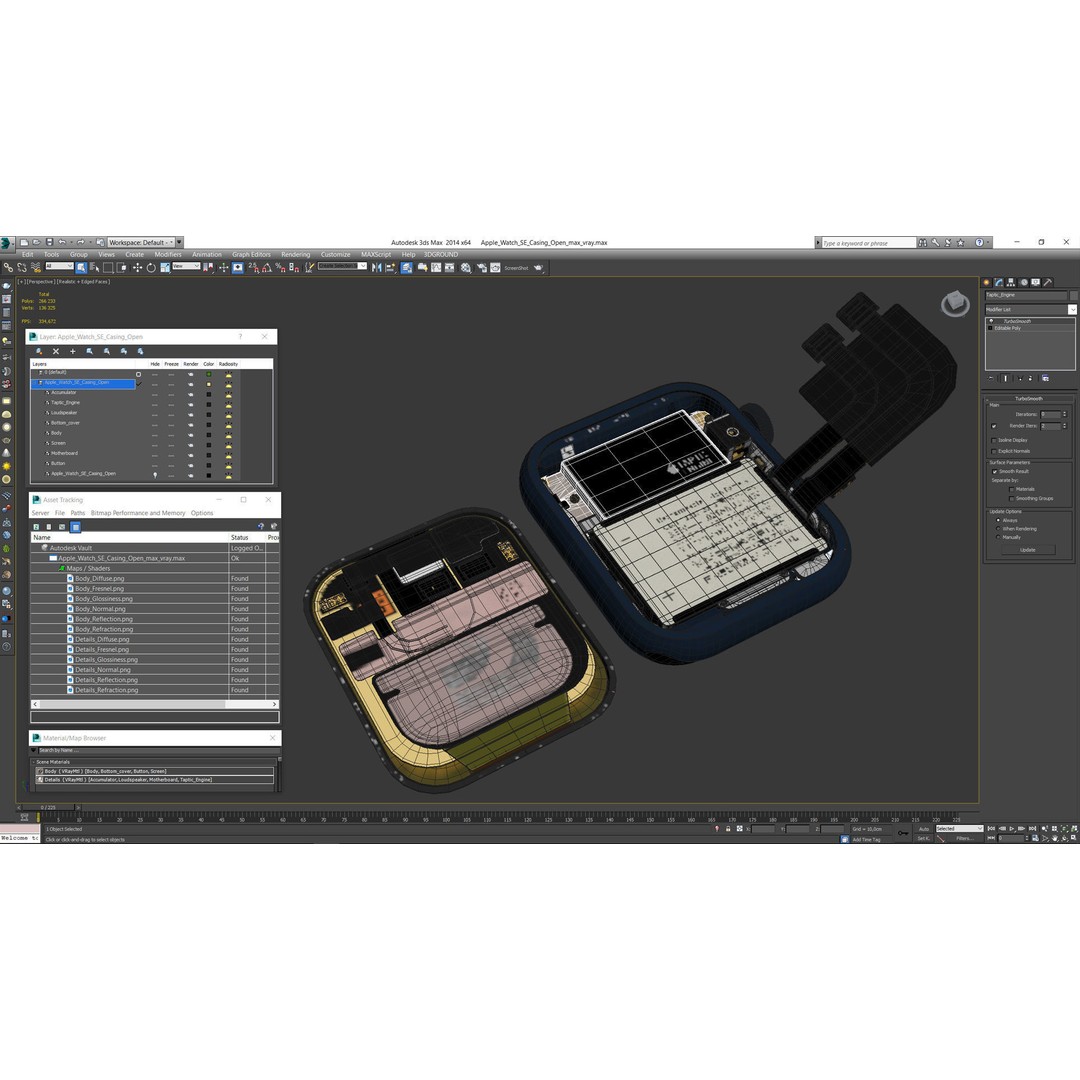Click the Render teapot icon

click(538, 268)
